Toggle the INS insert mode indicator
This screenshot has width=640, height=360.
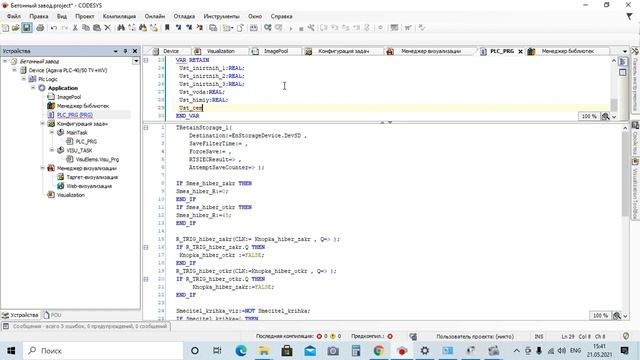(x=539, y=336)
